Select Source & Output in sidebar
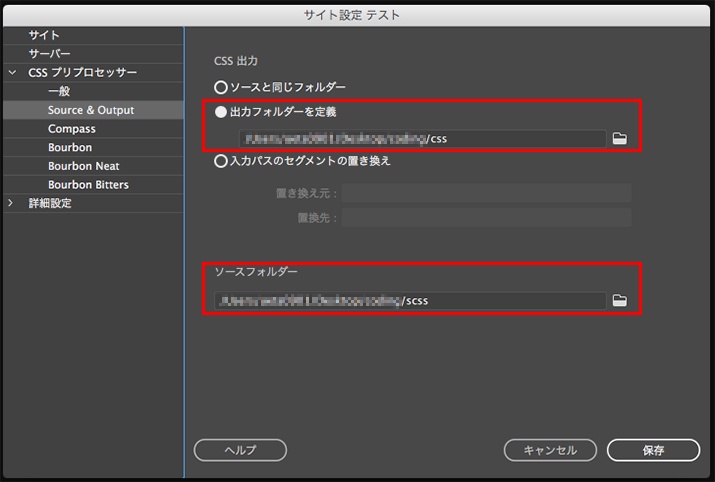 click(90, 110)
